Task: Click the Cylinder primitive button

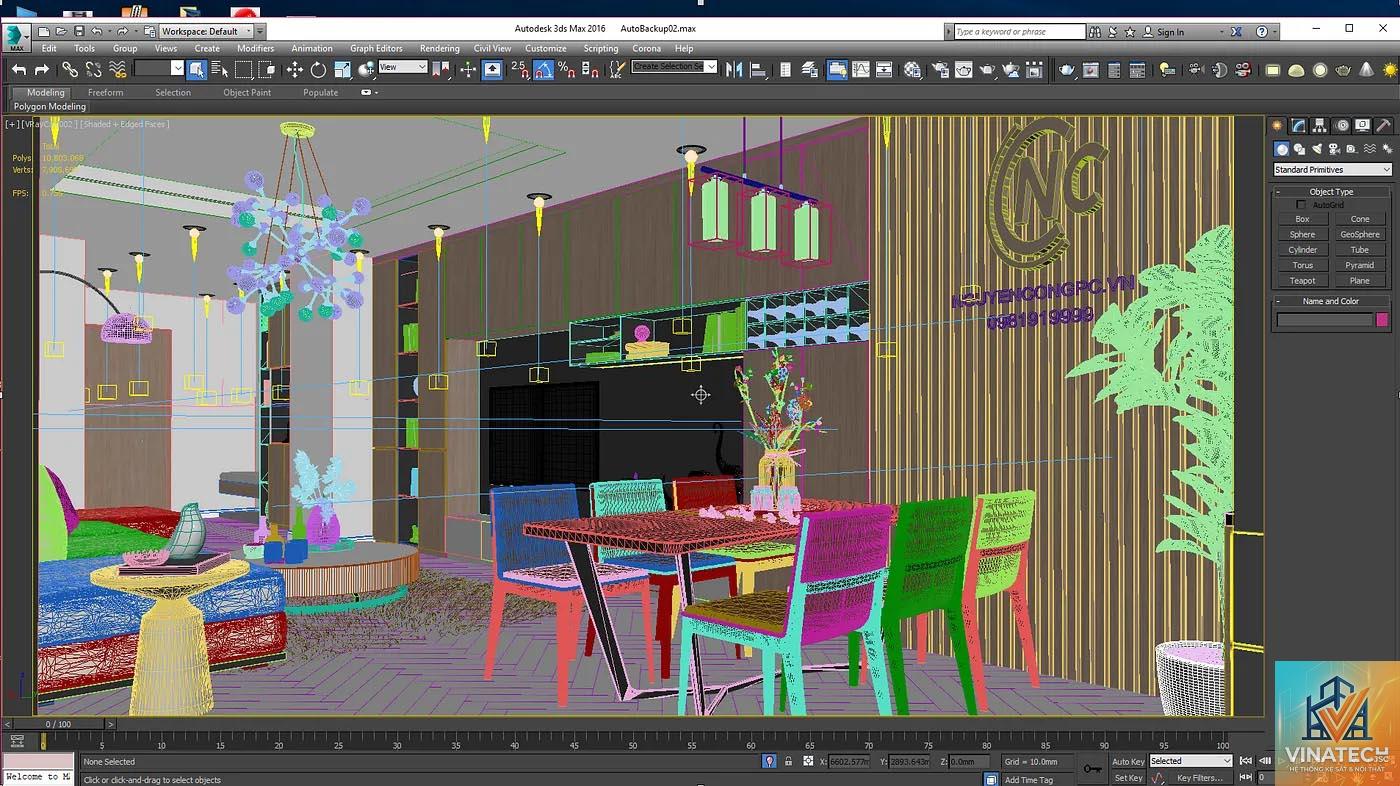Action: 1302,250
